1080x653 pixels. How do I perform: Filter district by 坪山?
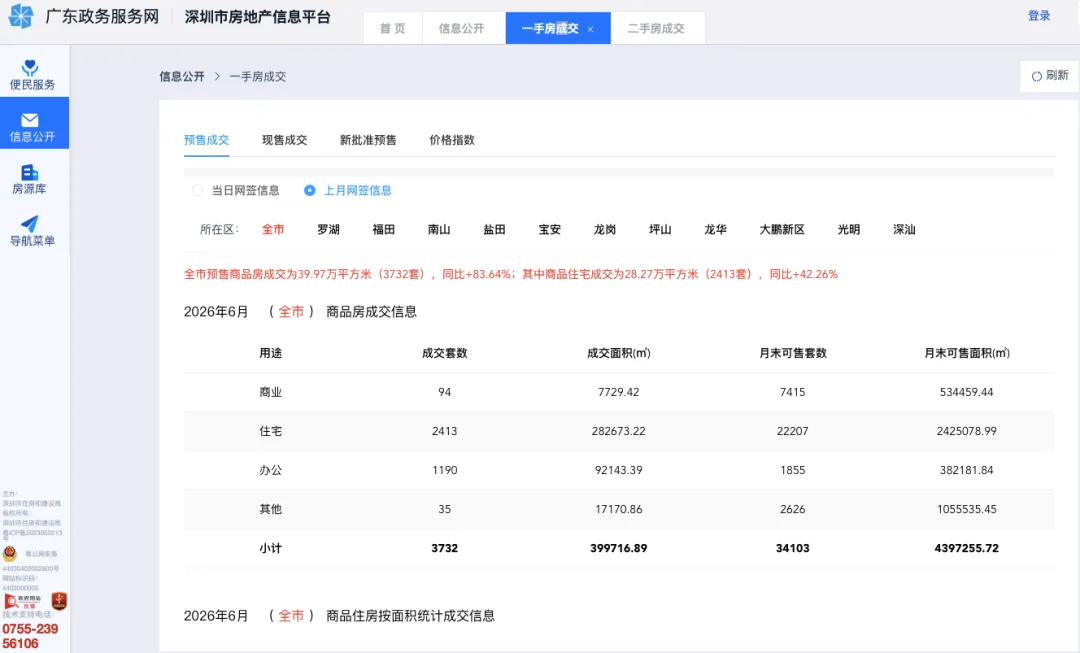[660, 229]
